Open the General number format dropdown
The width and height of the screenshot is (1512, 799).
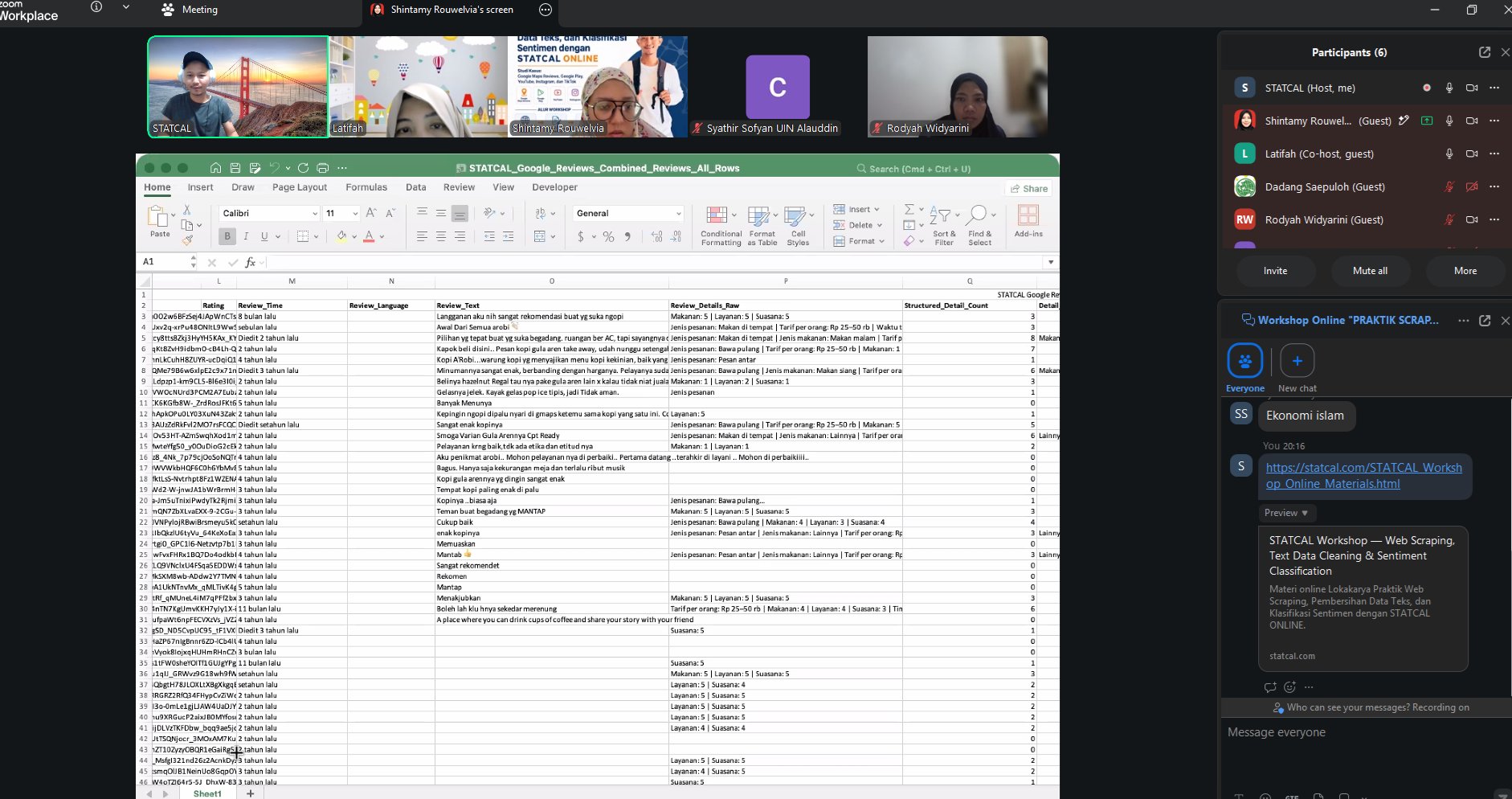click(x=679, y=213)
